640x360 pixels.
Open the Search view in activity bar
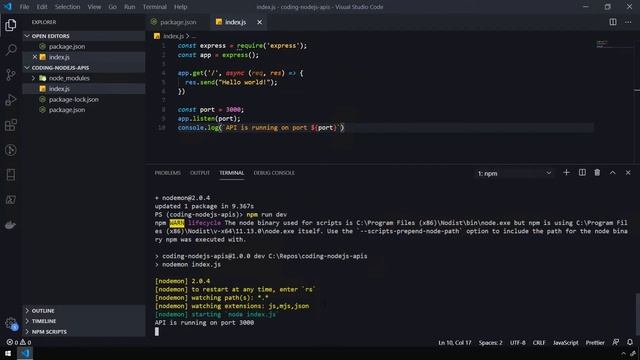pyautogui.click(x=11, y=50)
